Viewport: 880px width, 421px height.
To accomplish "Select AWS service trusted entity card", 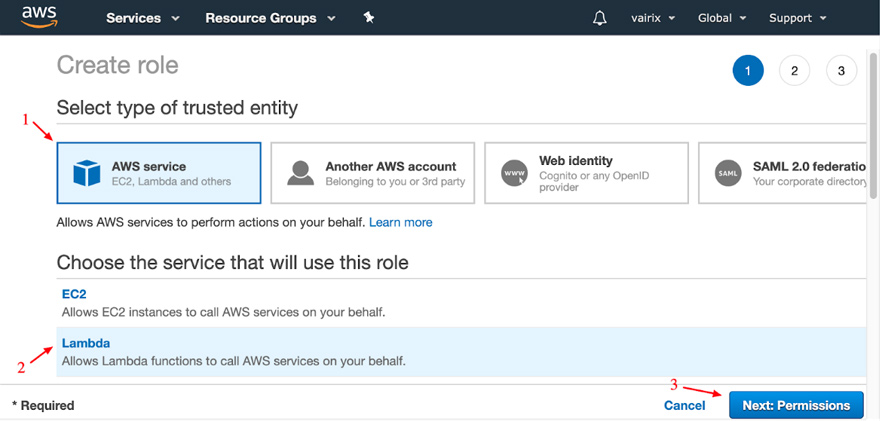I will pyautogui.click(x=159, y=173).
